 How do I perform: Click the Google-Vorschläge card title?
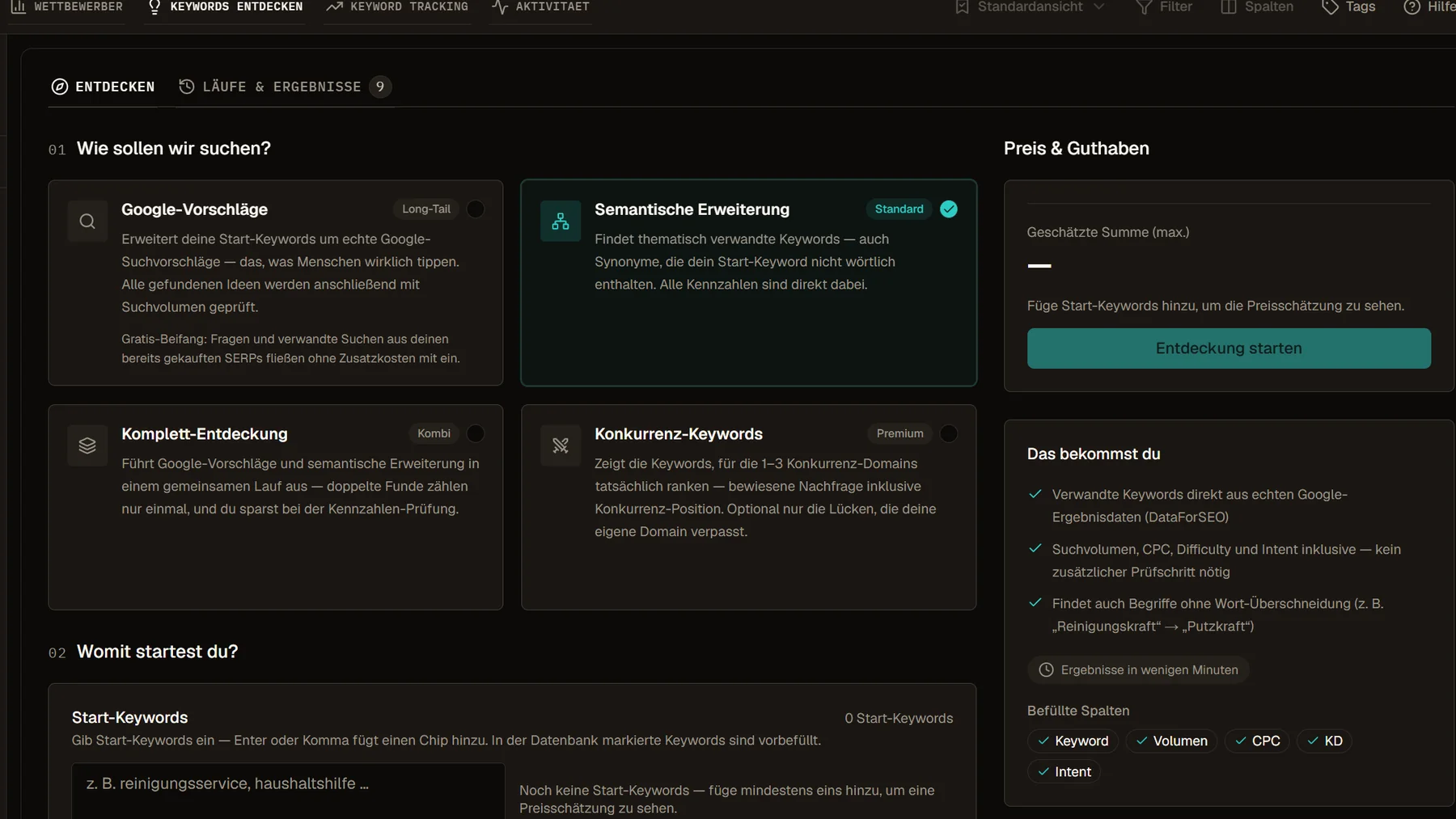click(194, 209)
